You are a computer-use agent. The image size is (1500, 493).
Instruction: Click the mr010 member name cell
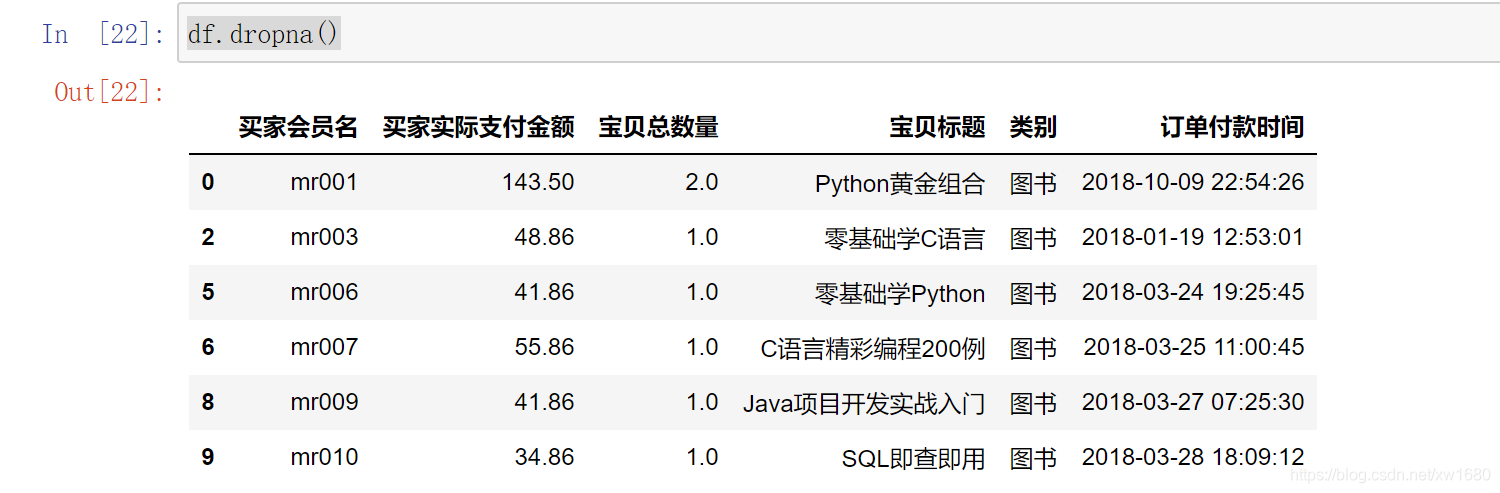pyautogui.click(x=324, y=457)
